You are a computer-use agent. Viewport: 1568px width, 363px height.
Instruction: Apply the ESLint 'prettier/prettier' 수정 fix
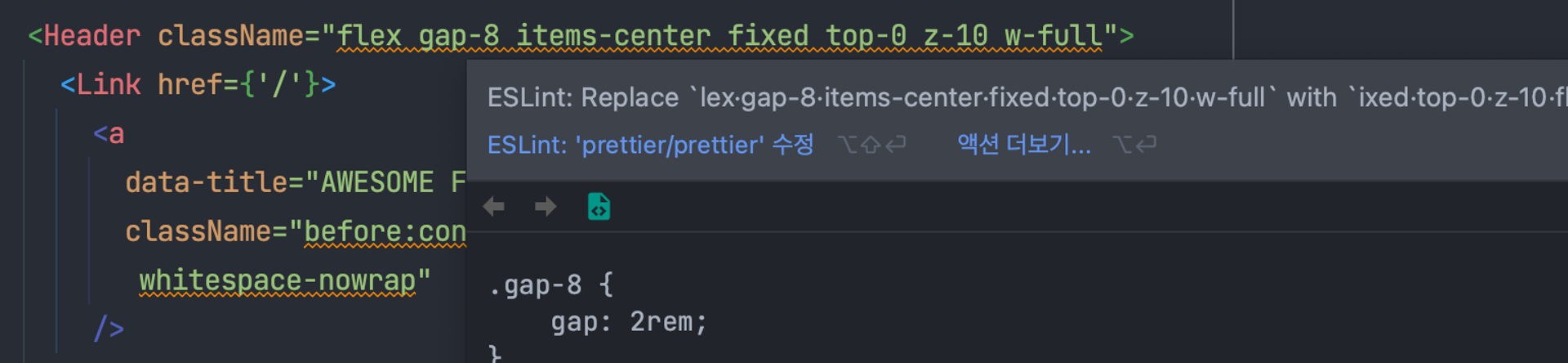pyautogui.click(x=650, y=145)
